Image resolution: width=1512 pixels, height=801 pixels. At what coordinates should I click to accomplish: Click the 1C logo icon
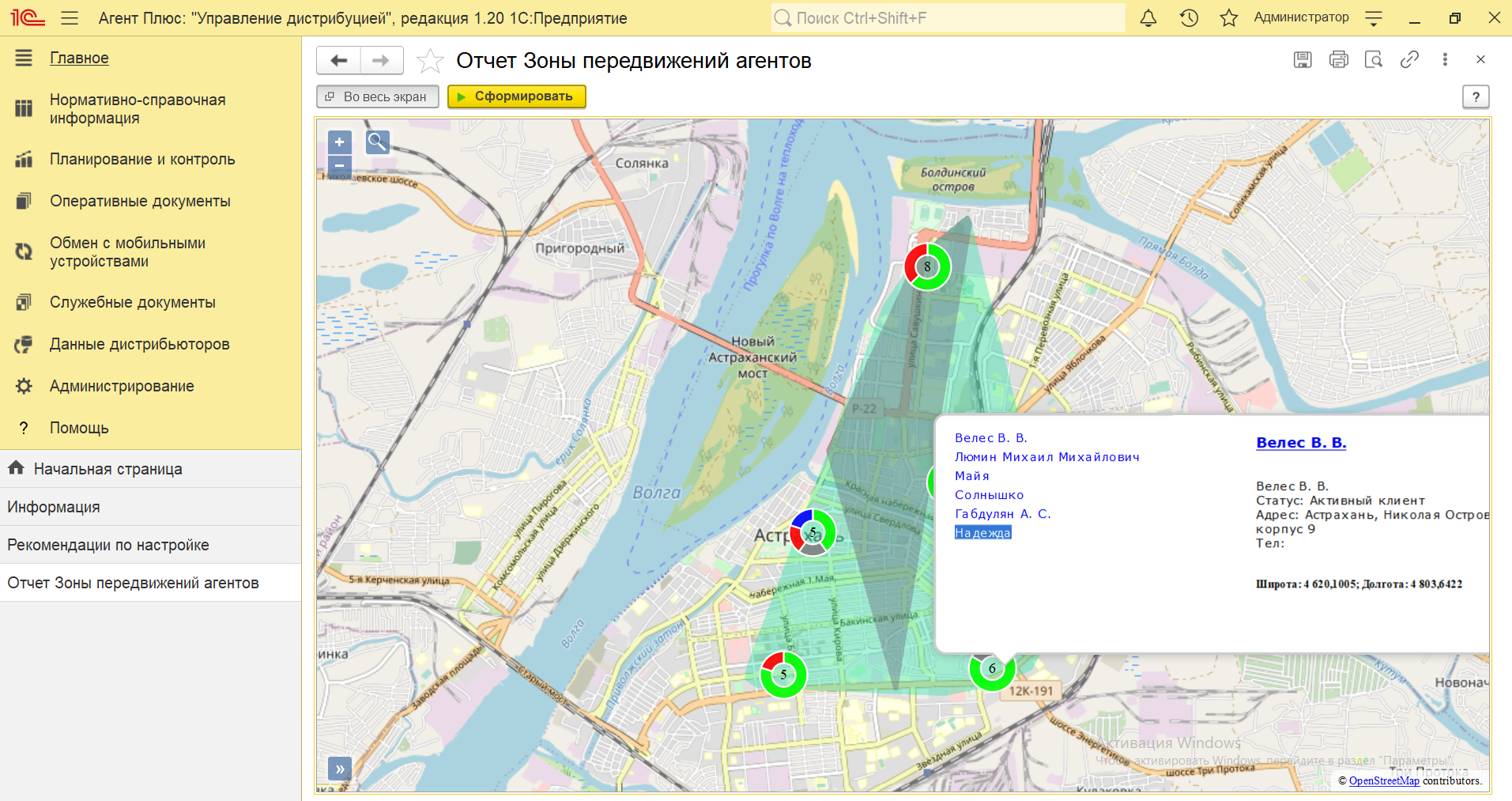pos(28,17)
